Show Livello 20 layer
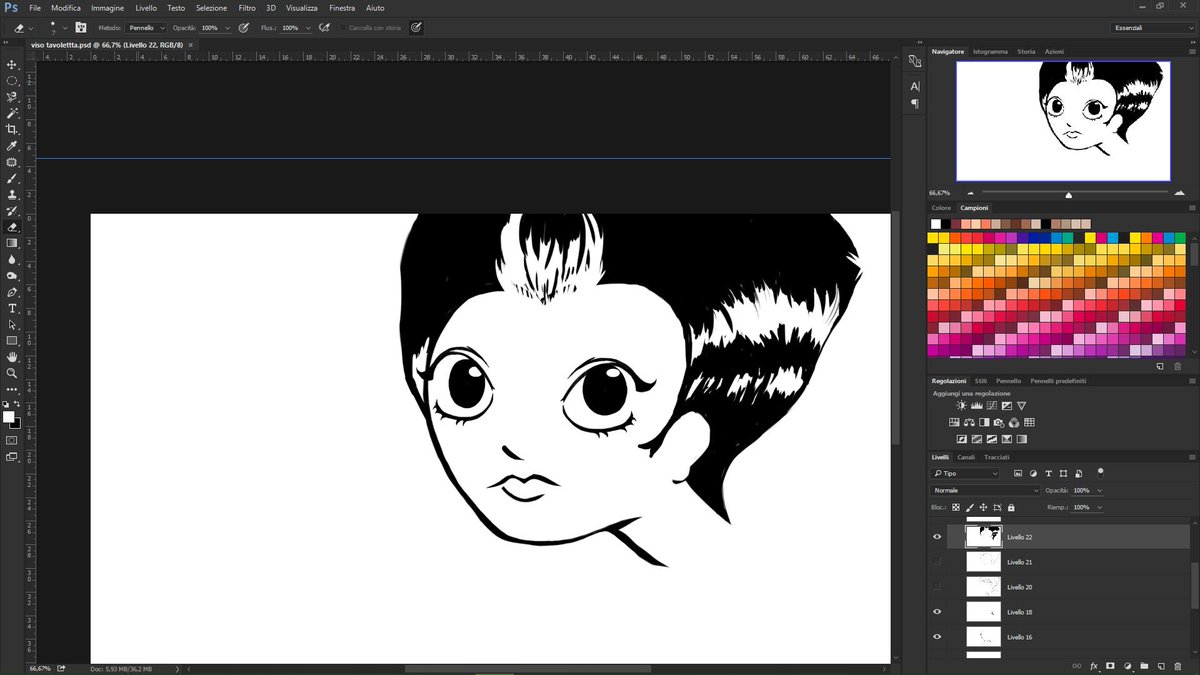This screenshot has height=675, width=1200. tap(937, 587)
